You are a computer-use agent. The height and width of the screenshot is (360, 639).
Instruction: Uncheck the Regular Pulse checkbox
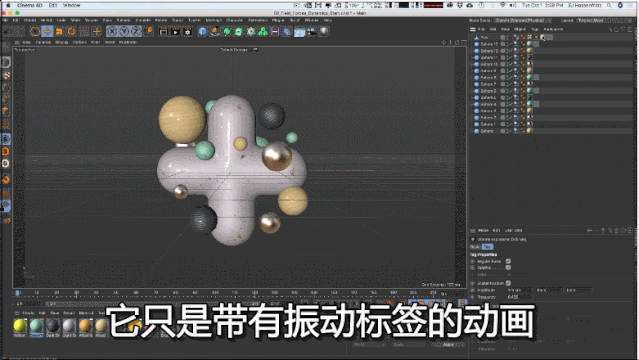(x=508, y=261)
